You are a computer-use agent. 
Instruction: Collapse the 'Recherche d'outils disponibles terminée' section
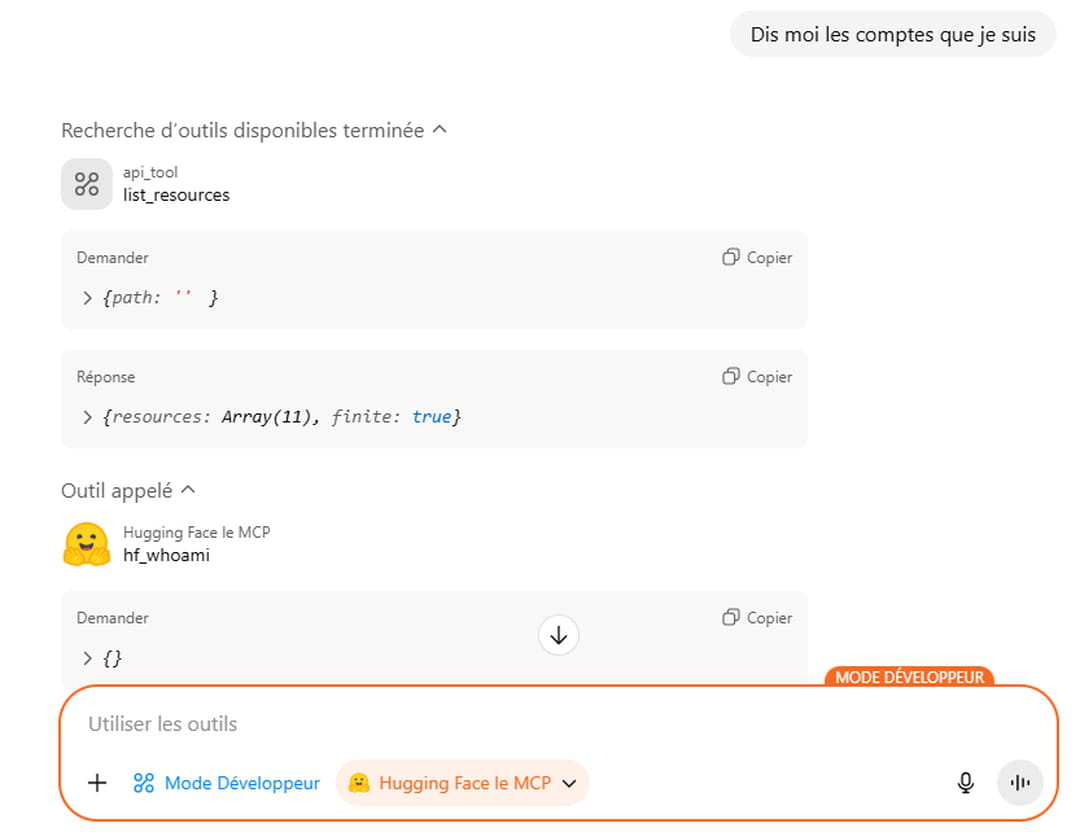pos(439,130)
